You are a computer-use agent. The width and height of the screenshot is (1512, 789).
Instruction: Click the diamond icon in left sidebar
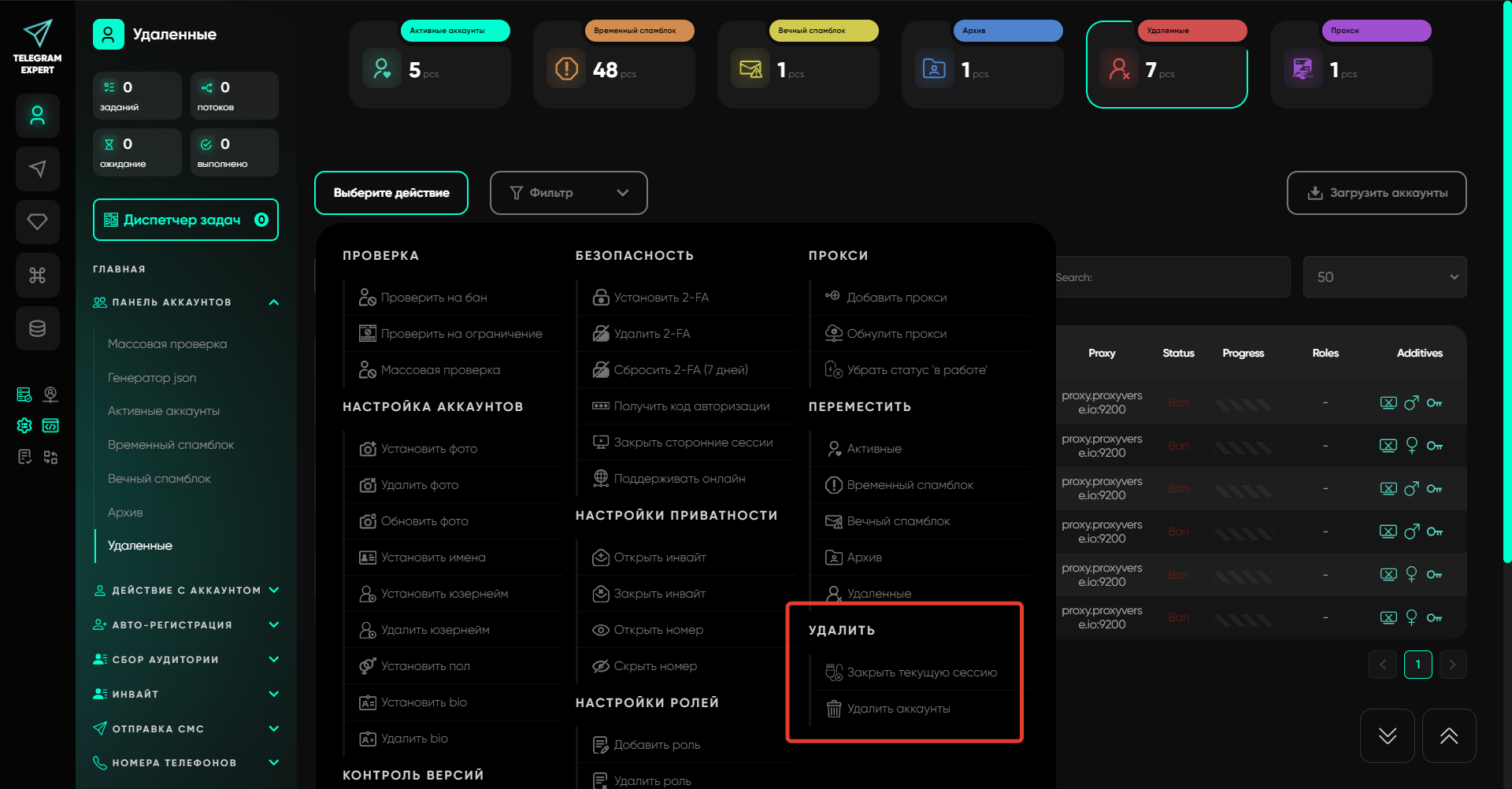[x=37, y=222]
